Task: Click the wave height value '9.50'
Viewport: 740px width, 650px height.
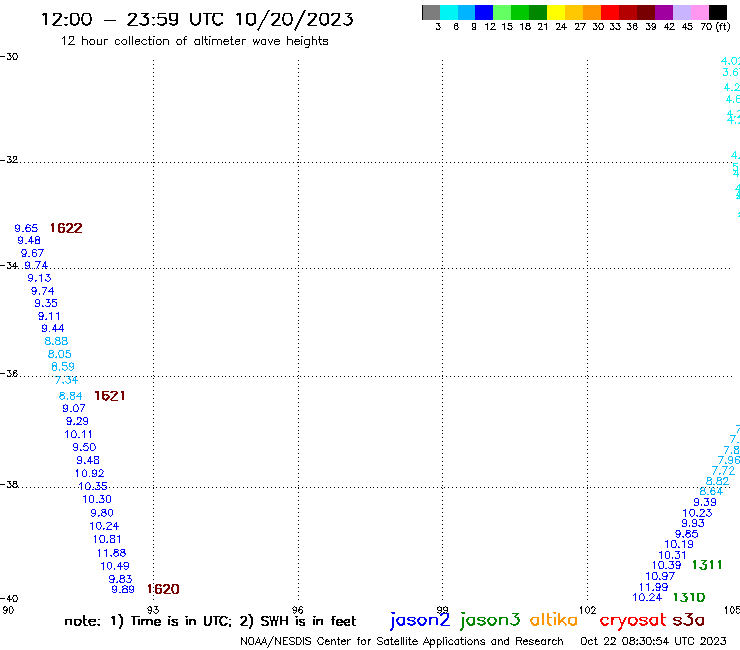Action: coord(84,447)
